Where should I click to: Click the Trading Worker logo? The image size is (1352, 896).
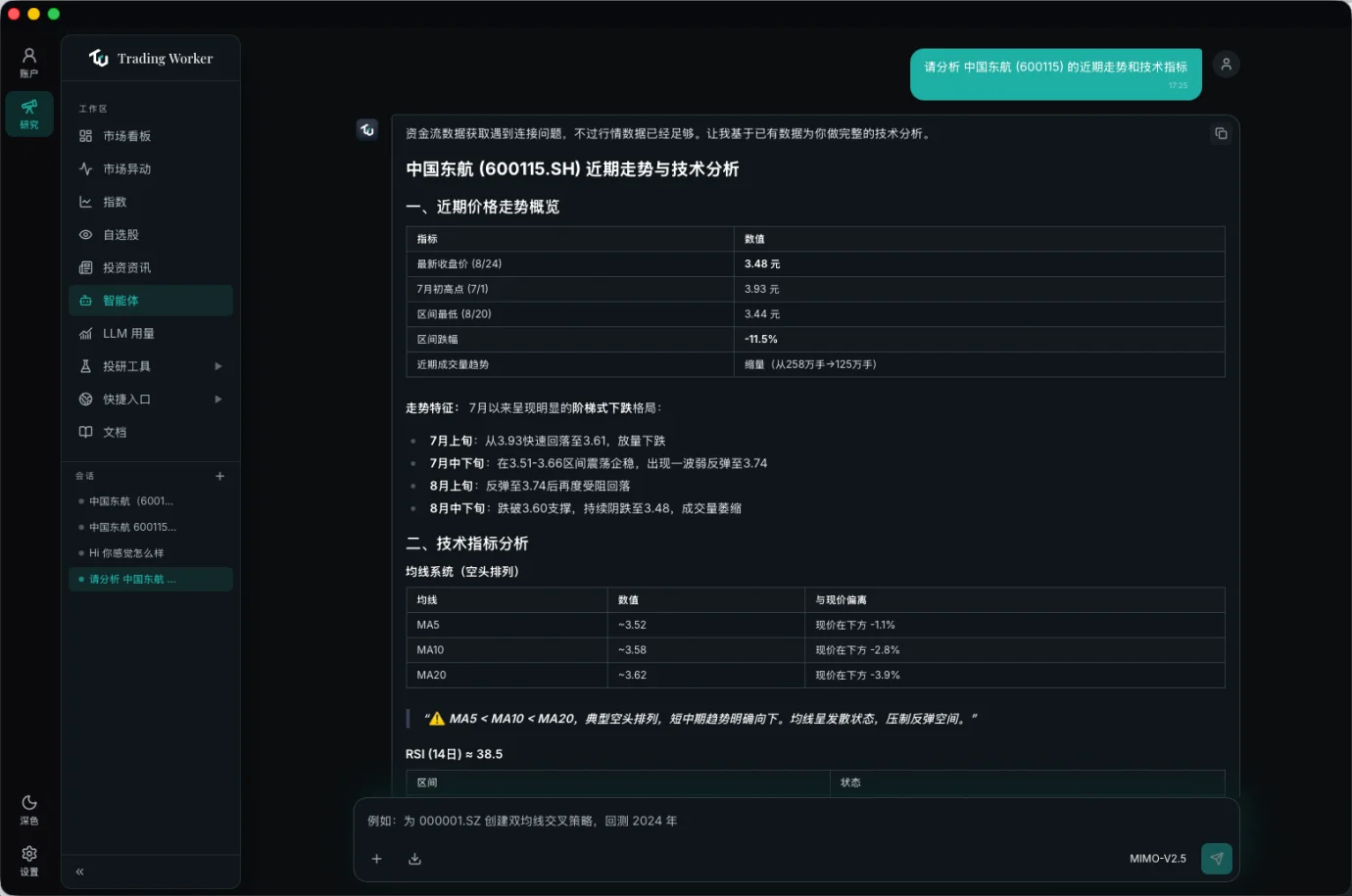(x=151, y=59)
